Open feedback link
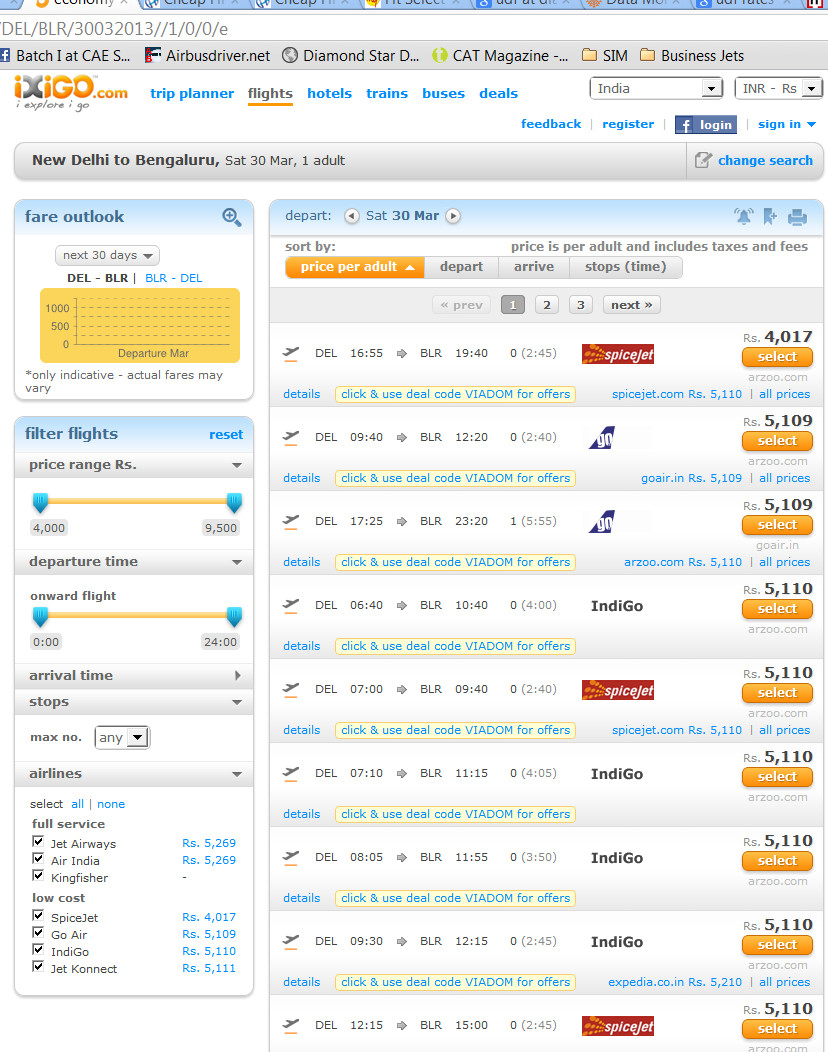Viewport: 828px width, 1052px height. tap(551, 124)
